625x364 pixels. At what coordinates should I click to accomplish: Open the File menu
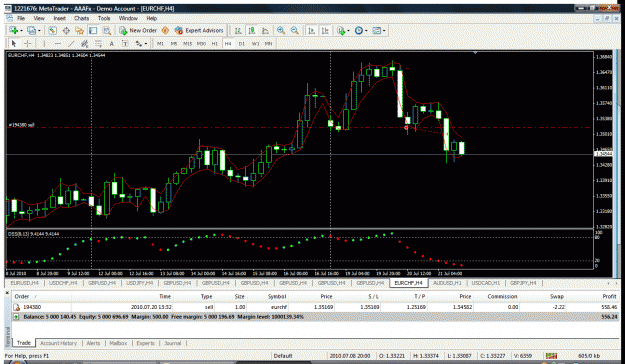click(x=21, y=18)
